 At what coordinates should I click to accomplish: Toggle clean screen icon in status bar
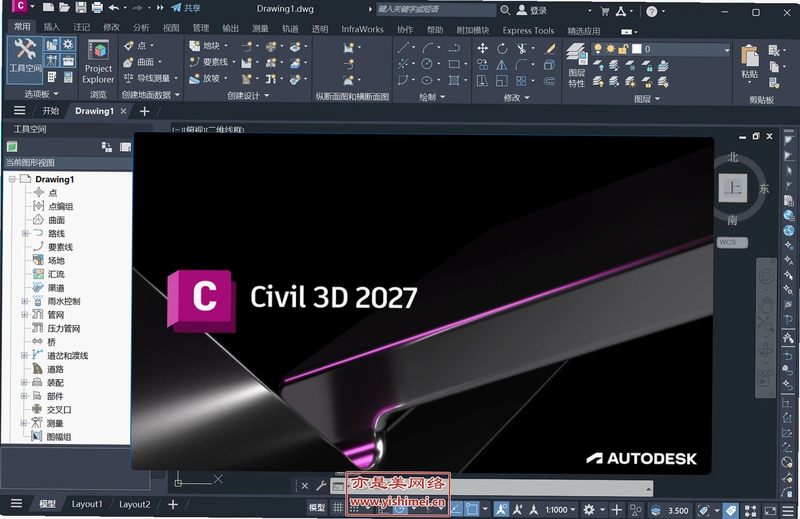(x=770, y=510)
